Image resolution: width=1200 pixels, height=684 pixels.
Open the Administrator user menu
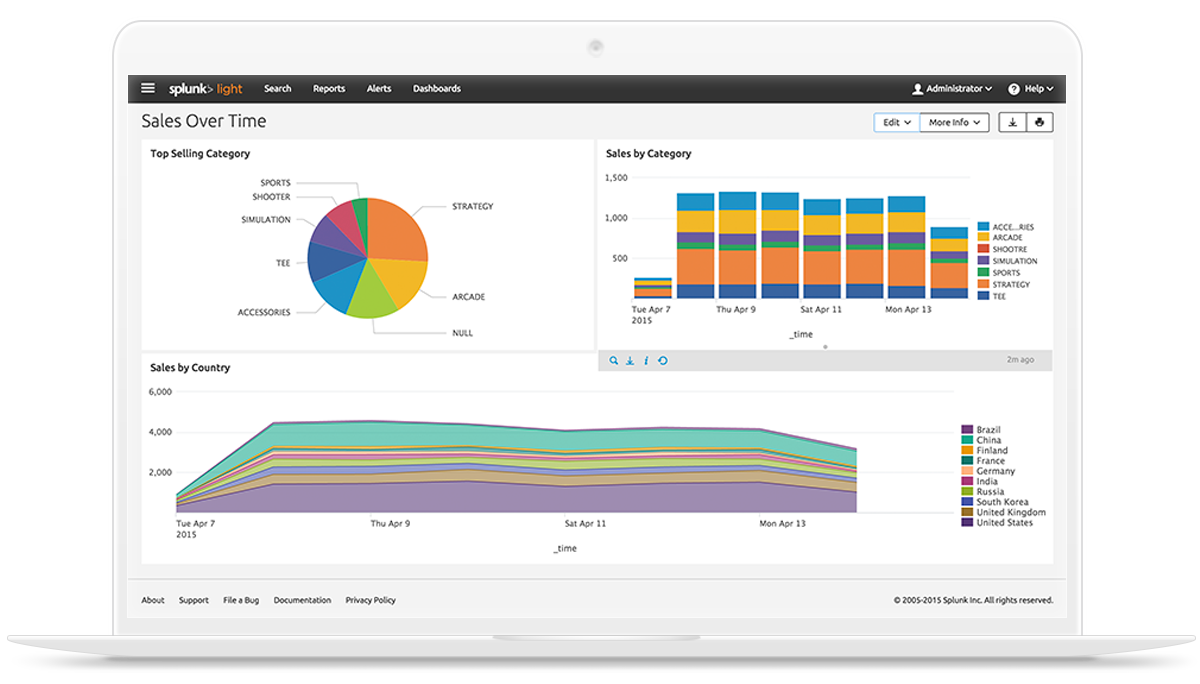pyautogui.click(x=952, y=89)
